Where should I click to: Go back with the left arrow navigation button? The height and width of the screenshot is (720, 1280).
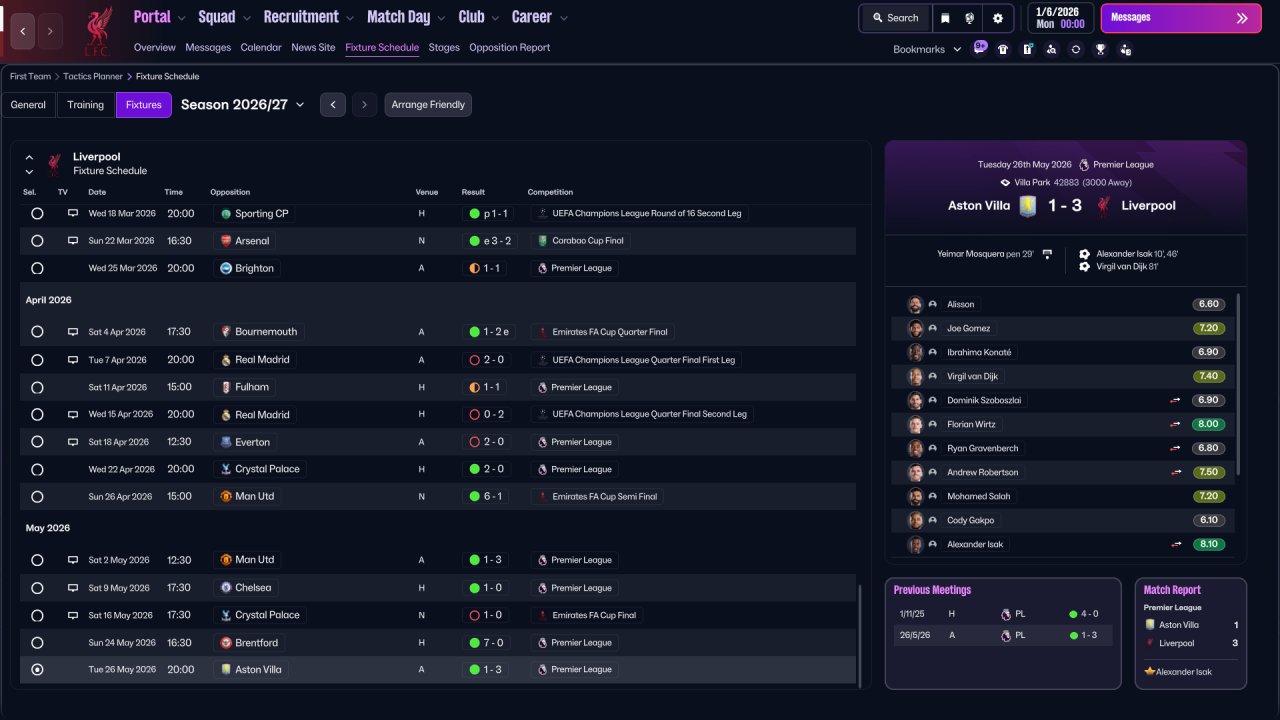tap(23, 31)
